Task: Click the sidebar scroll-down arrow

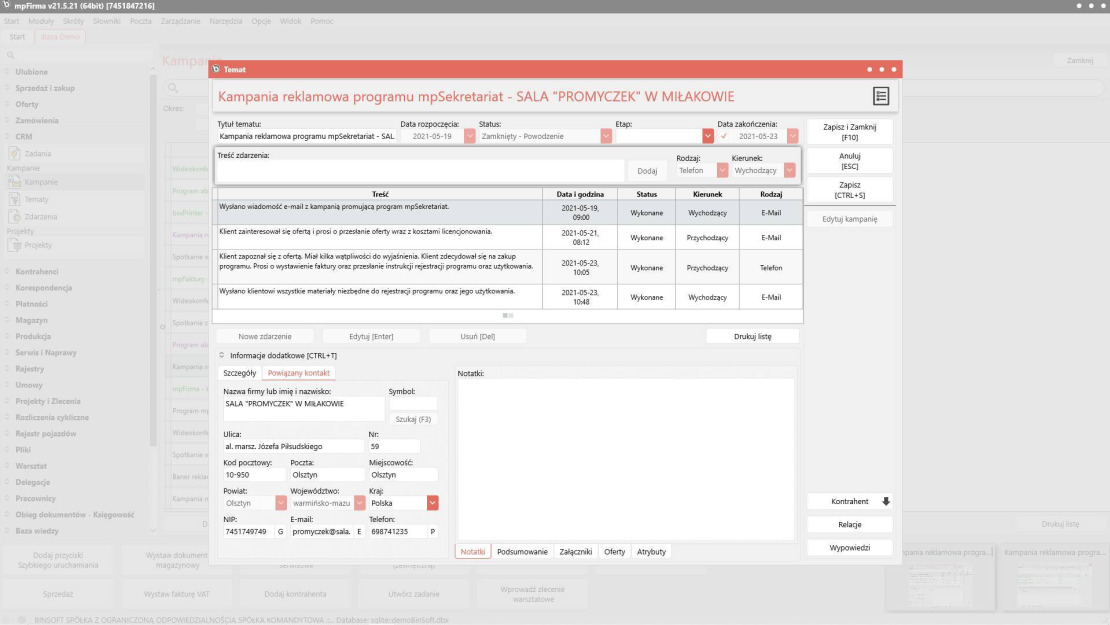Action: 153,531
